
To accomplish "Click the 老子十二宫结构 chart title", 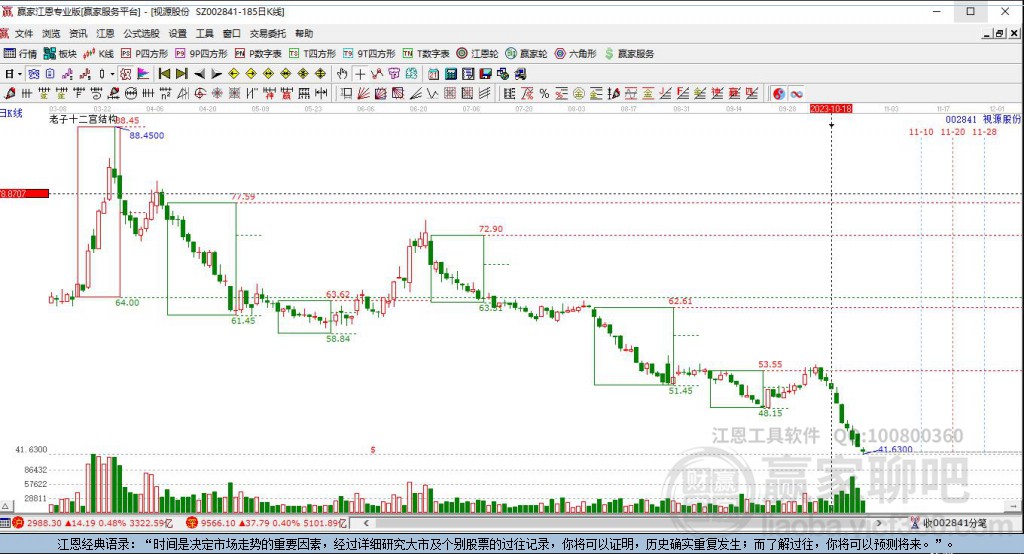I will [83, 119].
